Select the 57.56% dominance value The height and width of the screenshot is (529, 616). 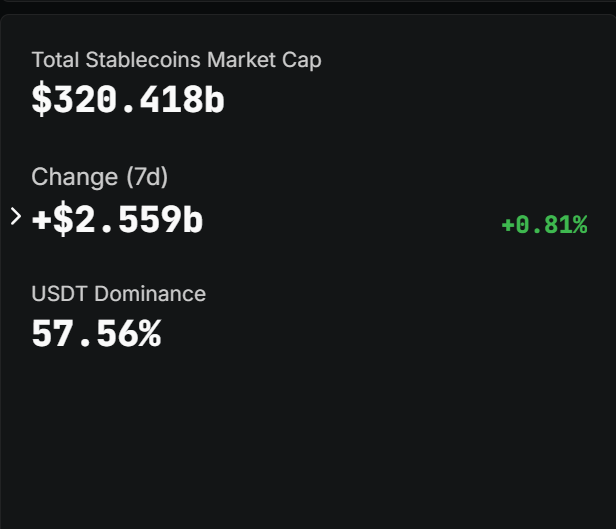[96, 334]
